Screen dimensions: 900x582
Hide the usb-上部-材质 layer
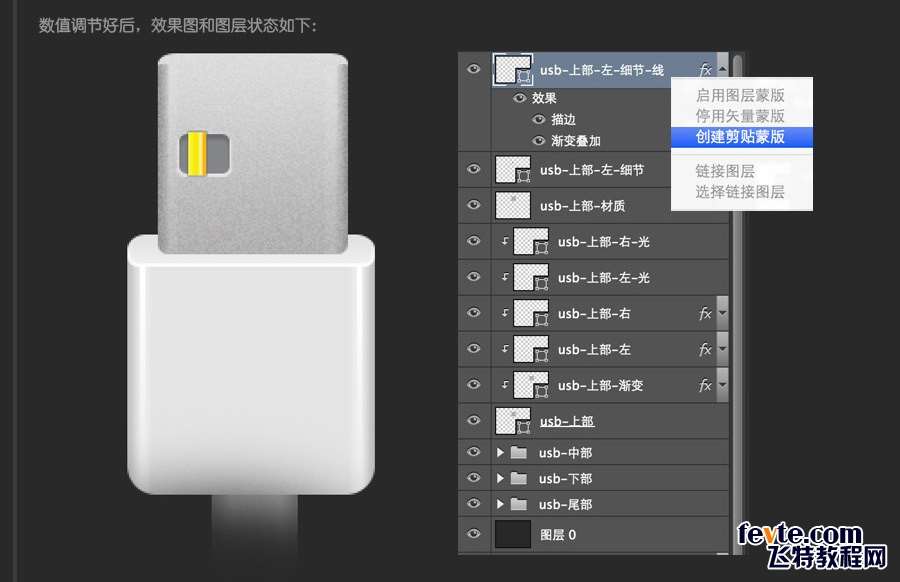point(474,205)
